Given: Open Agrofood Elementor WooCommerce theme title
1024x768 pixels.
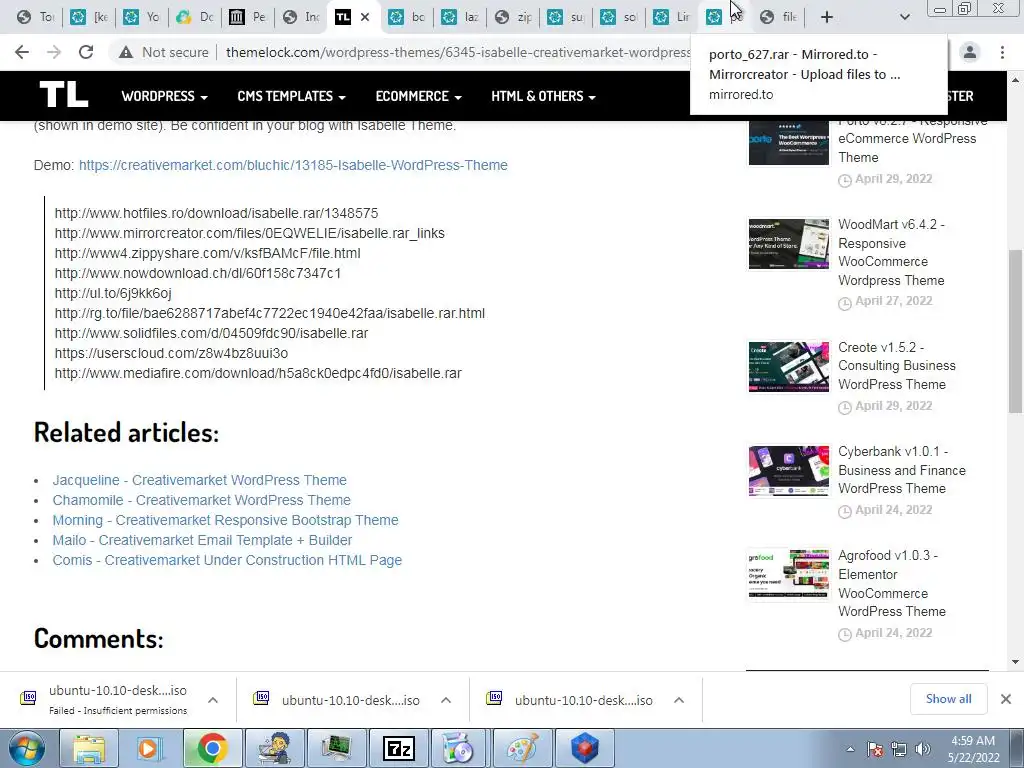Looking at the screenshot, I should 892,584.
